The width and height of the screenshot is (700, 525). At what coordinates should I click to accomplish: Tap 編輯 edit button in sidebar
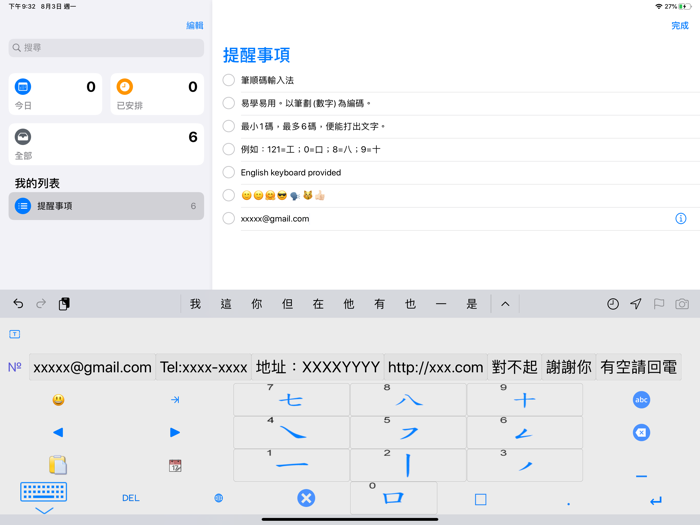[195, 25]
